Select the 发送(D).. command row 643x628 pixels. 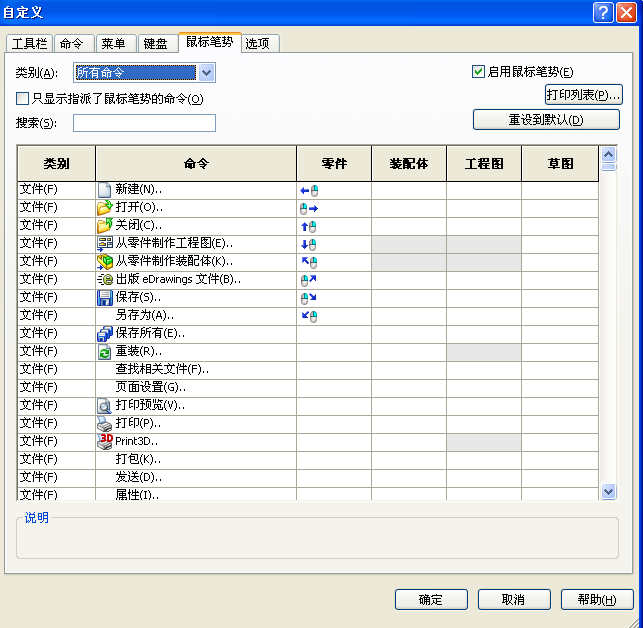308,478
